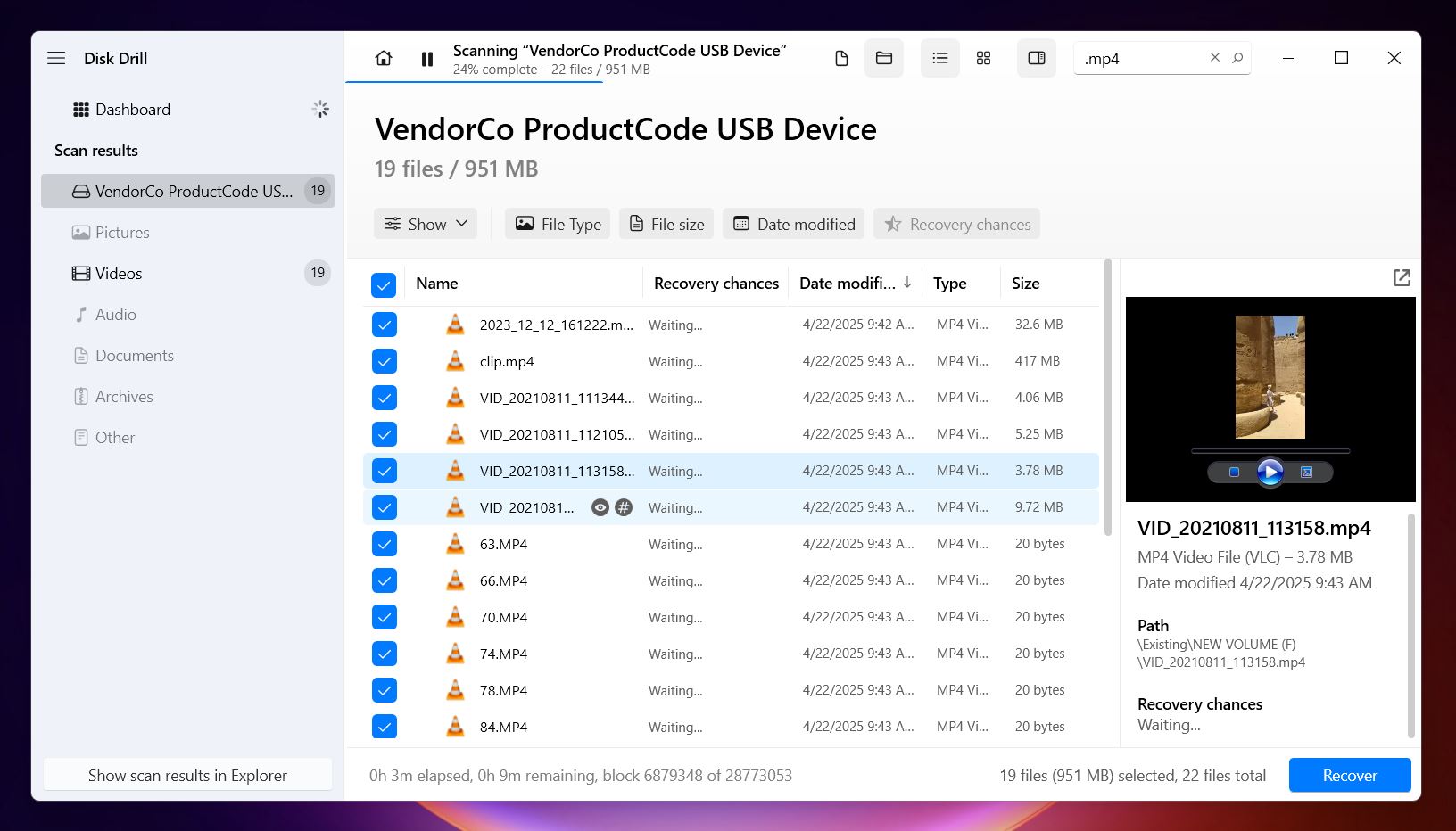Image resolution: width=1456 pixels, height=831 pixels.
Task: Click the hash icon on hovered row
Action: coord(624,507)
